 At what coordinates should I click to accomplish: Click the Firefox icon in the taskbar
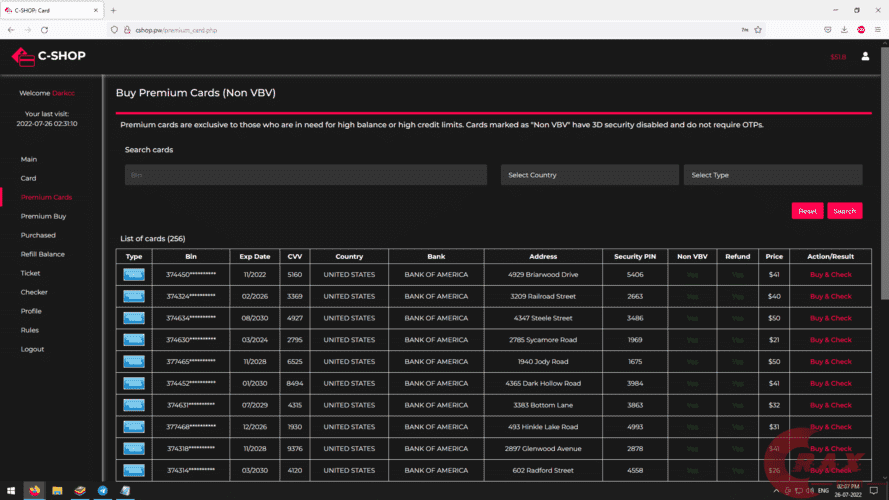click(x=35, y=490)
